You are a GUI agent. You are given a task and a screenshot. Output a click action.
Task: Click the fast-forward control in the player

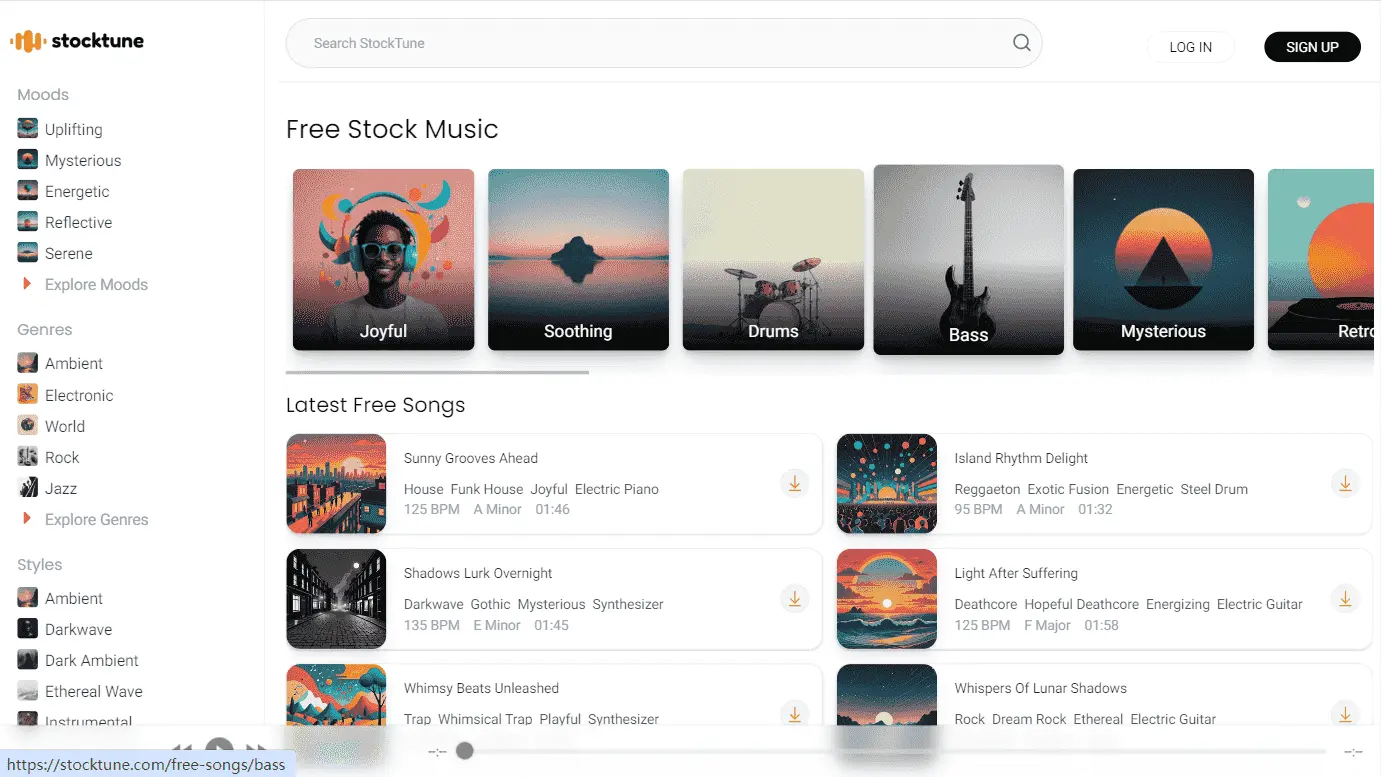(256, 748)
